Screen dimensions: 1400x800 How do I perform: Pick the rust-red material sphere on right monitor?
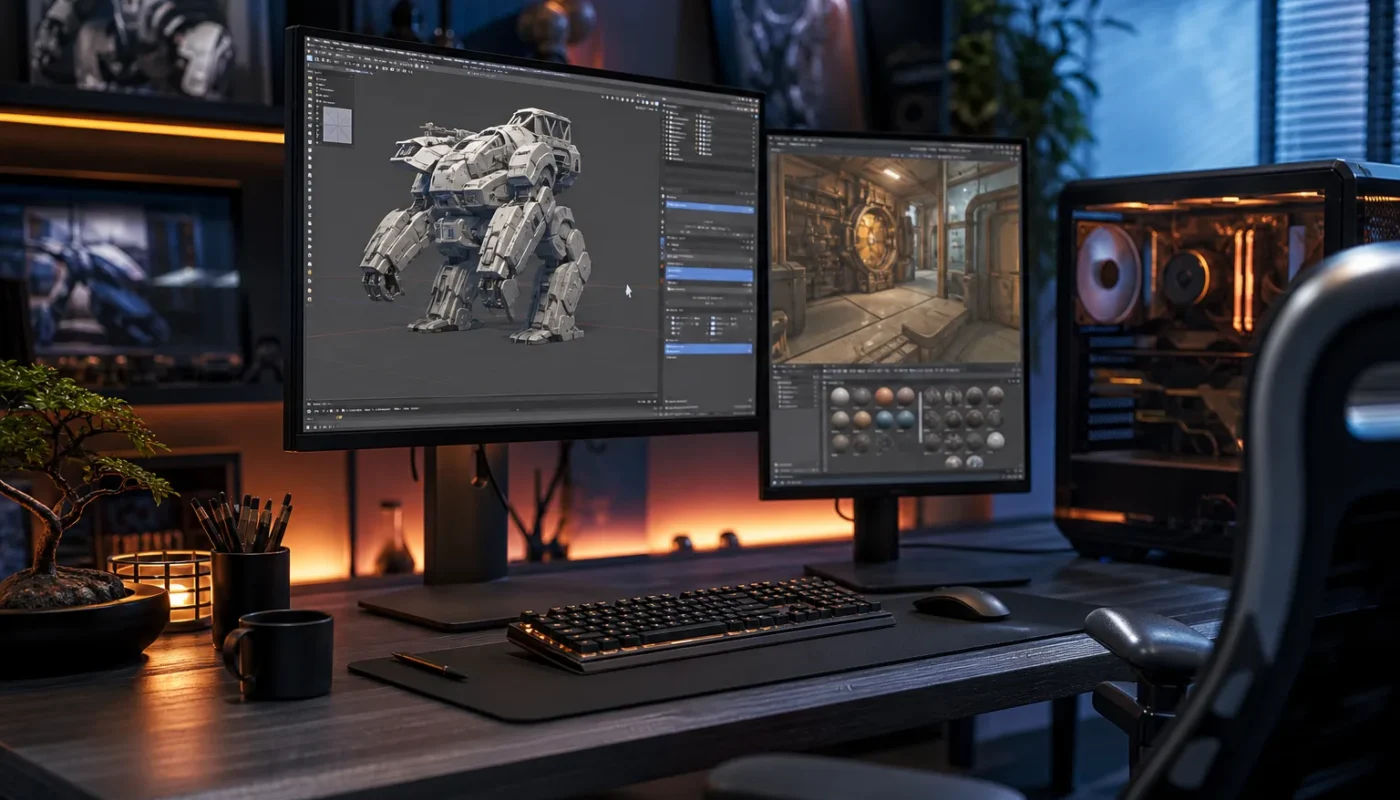(x=884, y=396)
